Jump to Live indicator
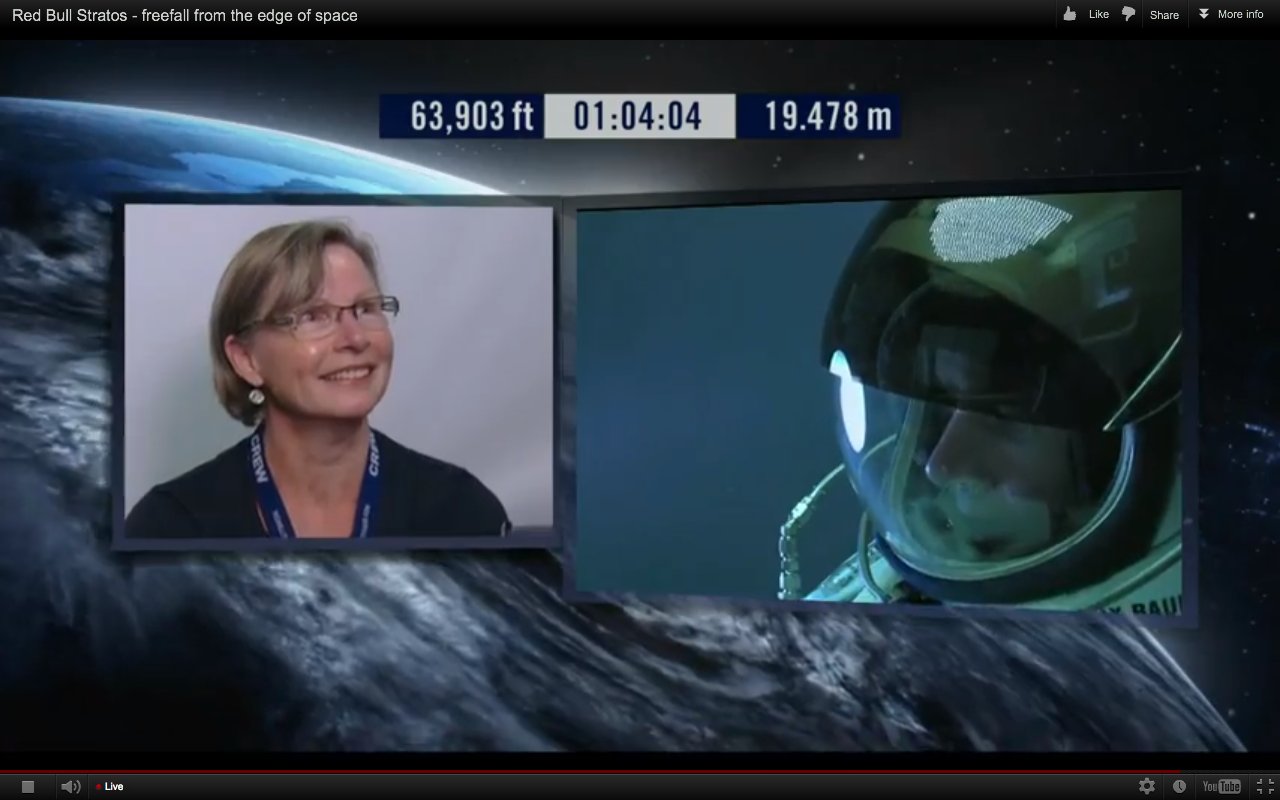The width and height of the screenshot is (1280, 800). (109, 787)
